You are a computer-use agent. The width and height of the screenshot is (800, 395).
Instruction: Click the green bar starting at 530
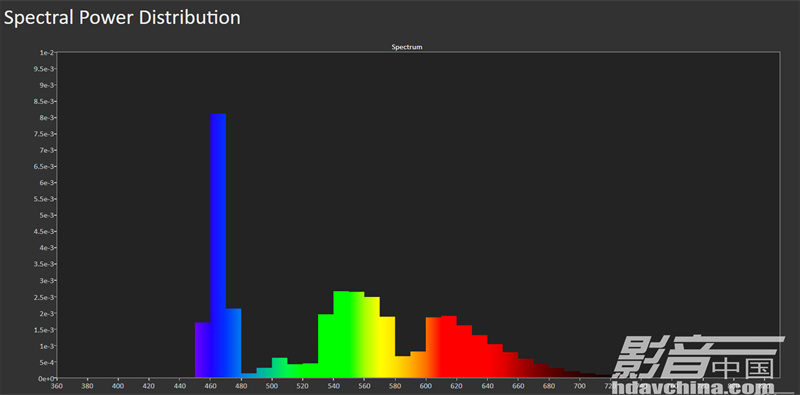[x=326, y=346]
